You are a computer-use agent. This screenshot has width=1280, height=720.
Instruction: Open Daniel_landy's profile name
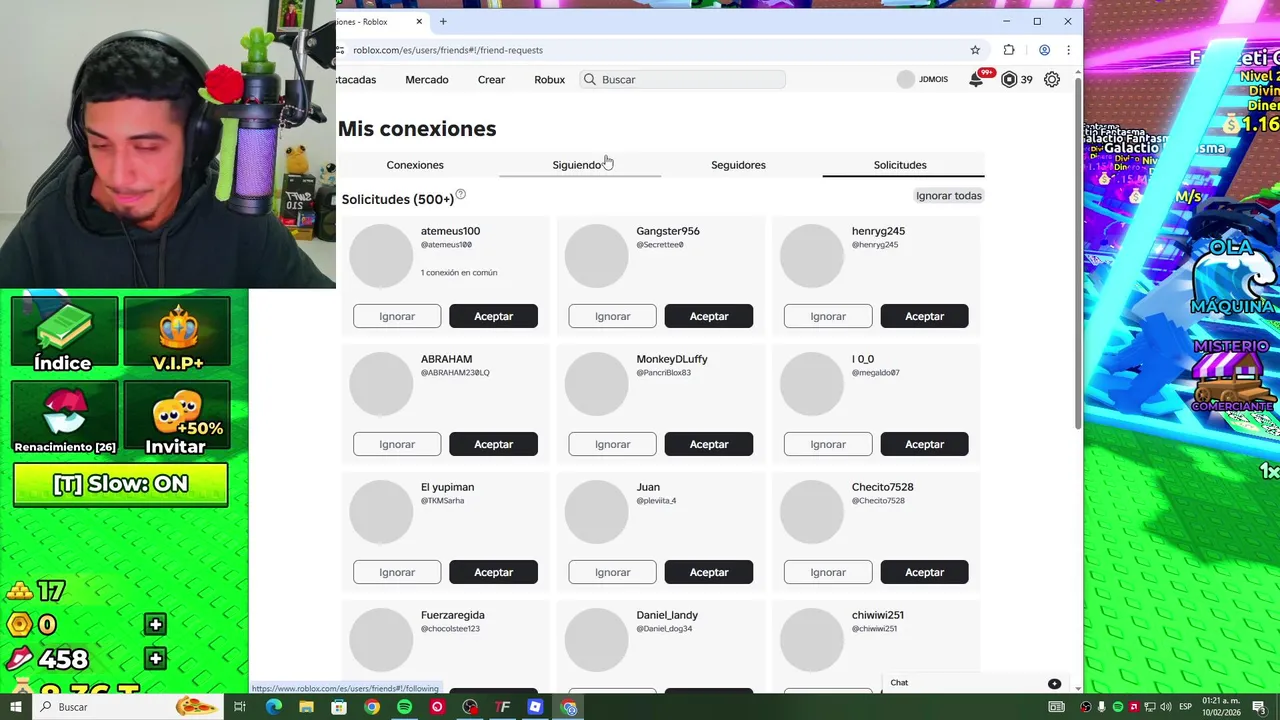[667, 615]
